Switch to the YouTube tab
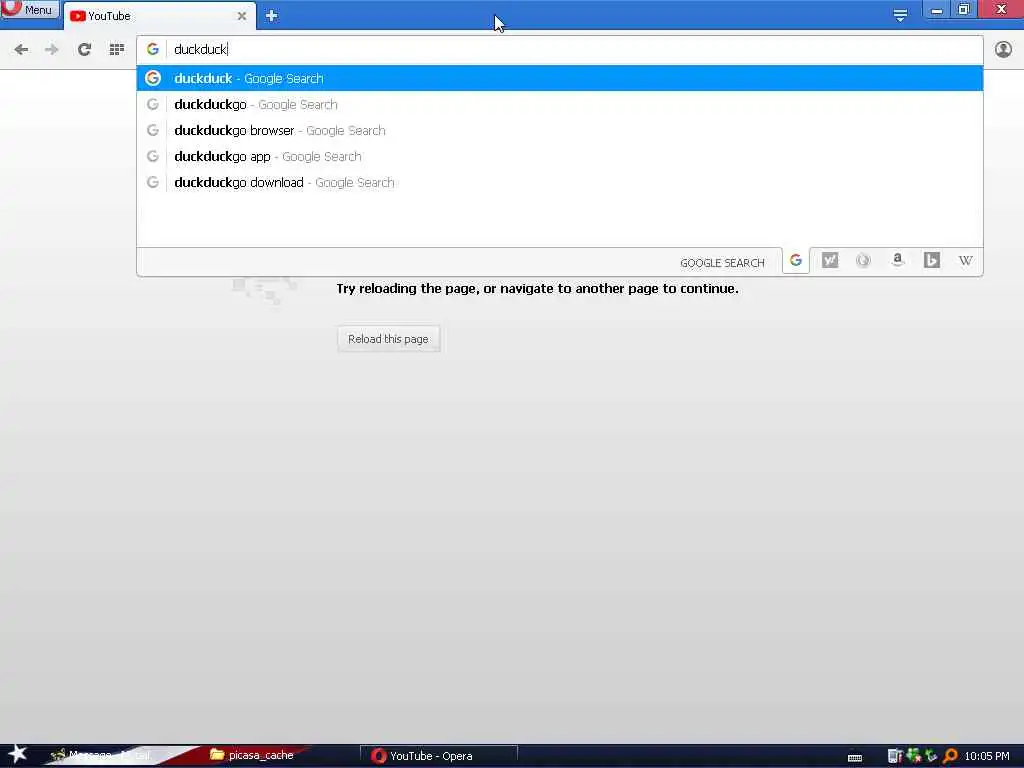This screenshot has width=1024, height=768. tap(158, 16)
